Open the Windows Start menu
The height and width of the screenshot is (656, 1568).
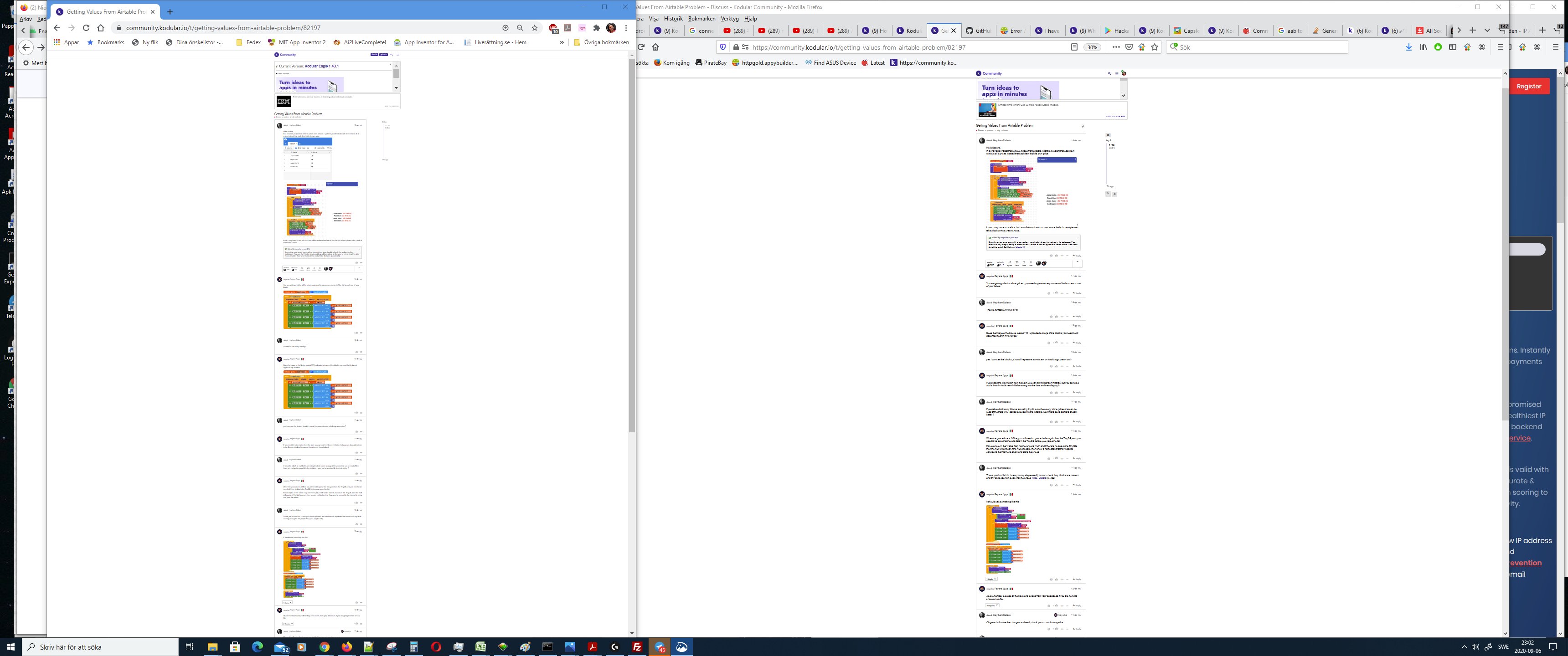10,647
